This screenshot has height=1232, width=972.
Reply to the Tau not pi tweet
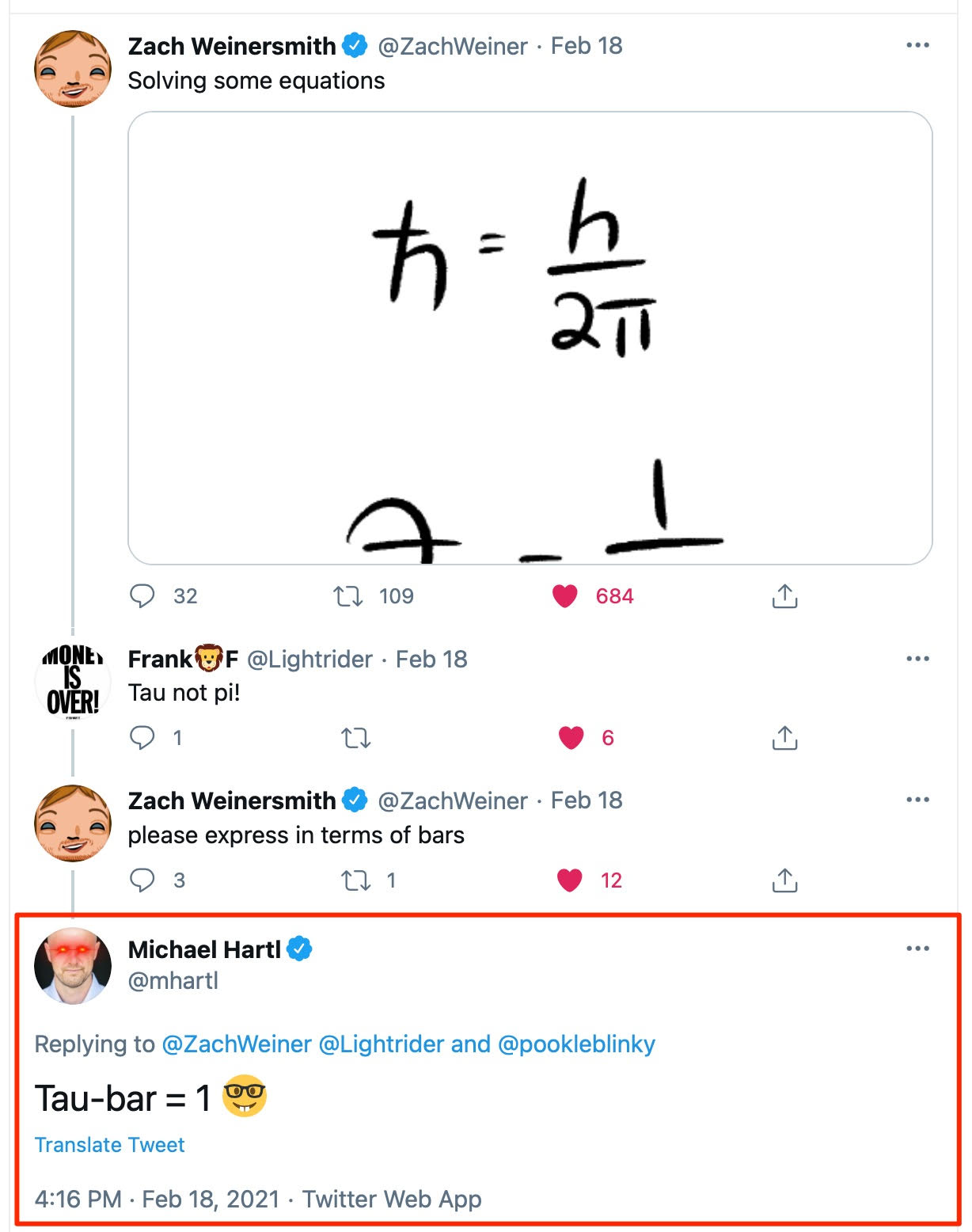pos(142,737)
